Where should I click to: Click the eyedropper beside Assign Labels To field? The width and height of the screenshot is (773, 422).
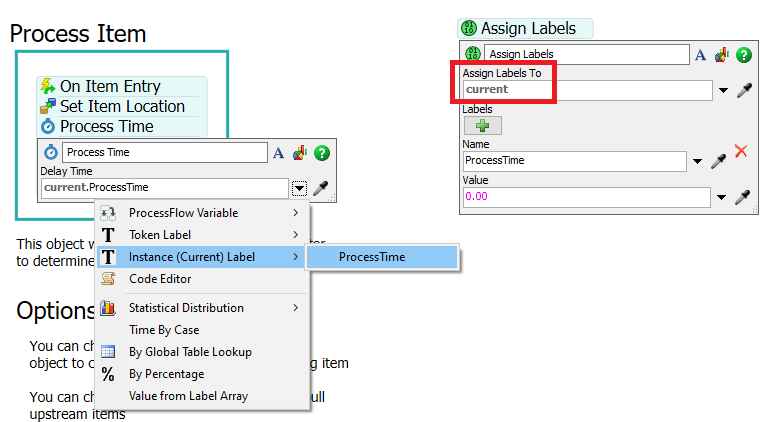point(744,90)
